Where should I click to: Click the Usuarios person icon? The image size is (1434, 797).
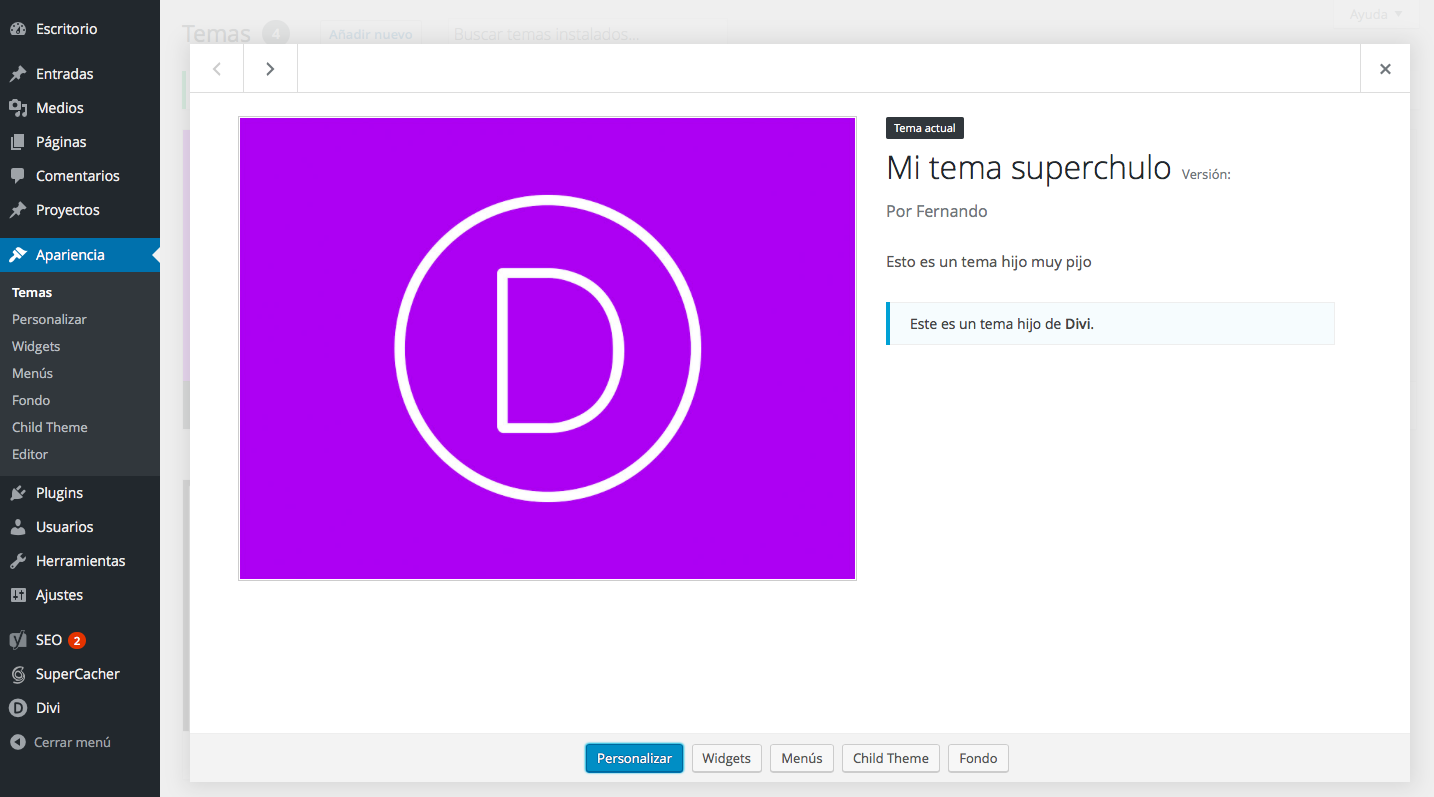[18, 527]
